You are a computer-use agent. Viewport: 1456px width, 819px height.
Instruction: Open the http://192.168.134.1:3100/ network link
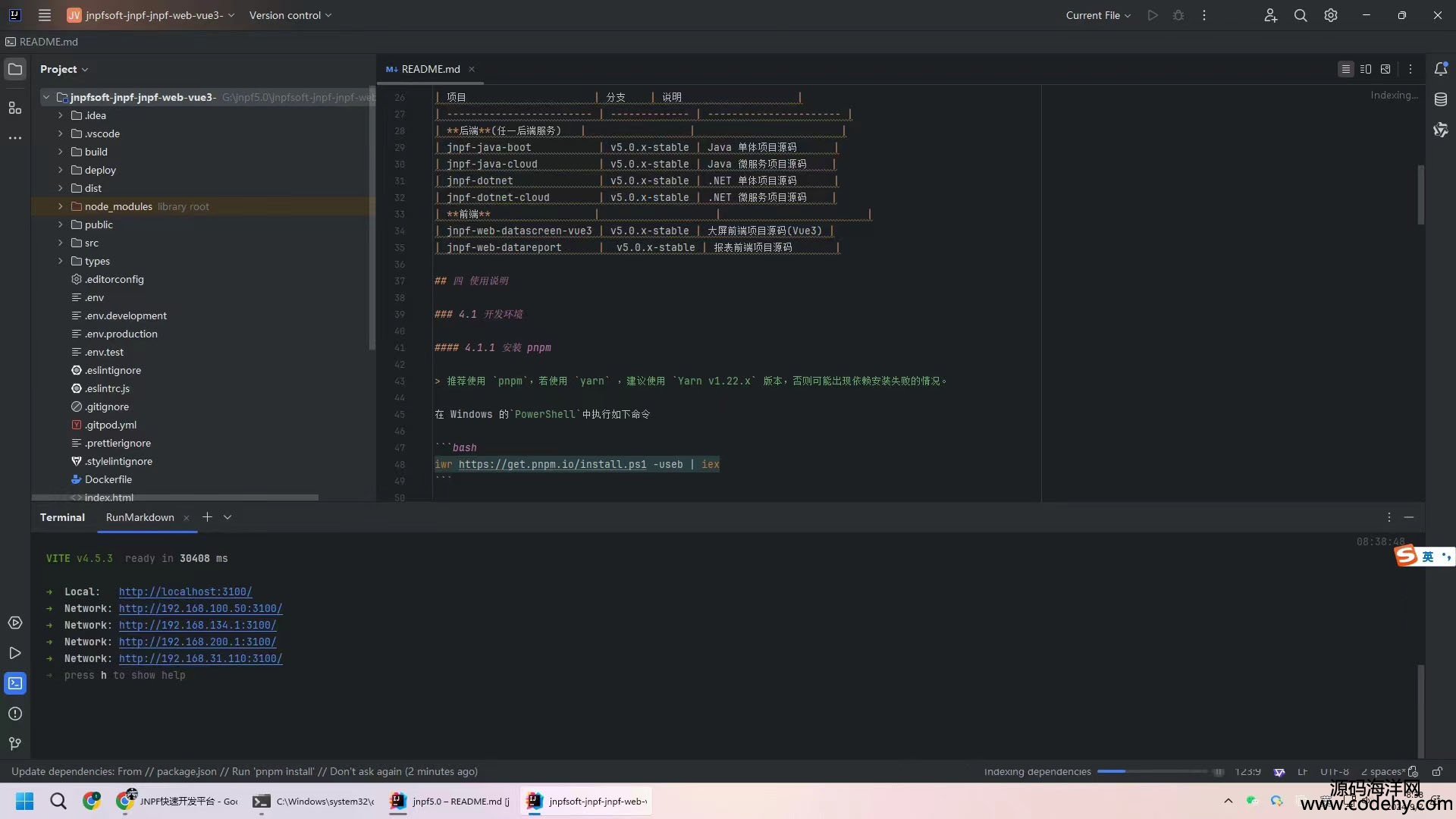197,625
